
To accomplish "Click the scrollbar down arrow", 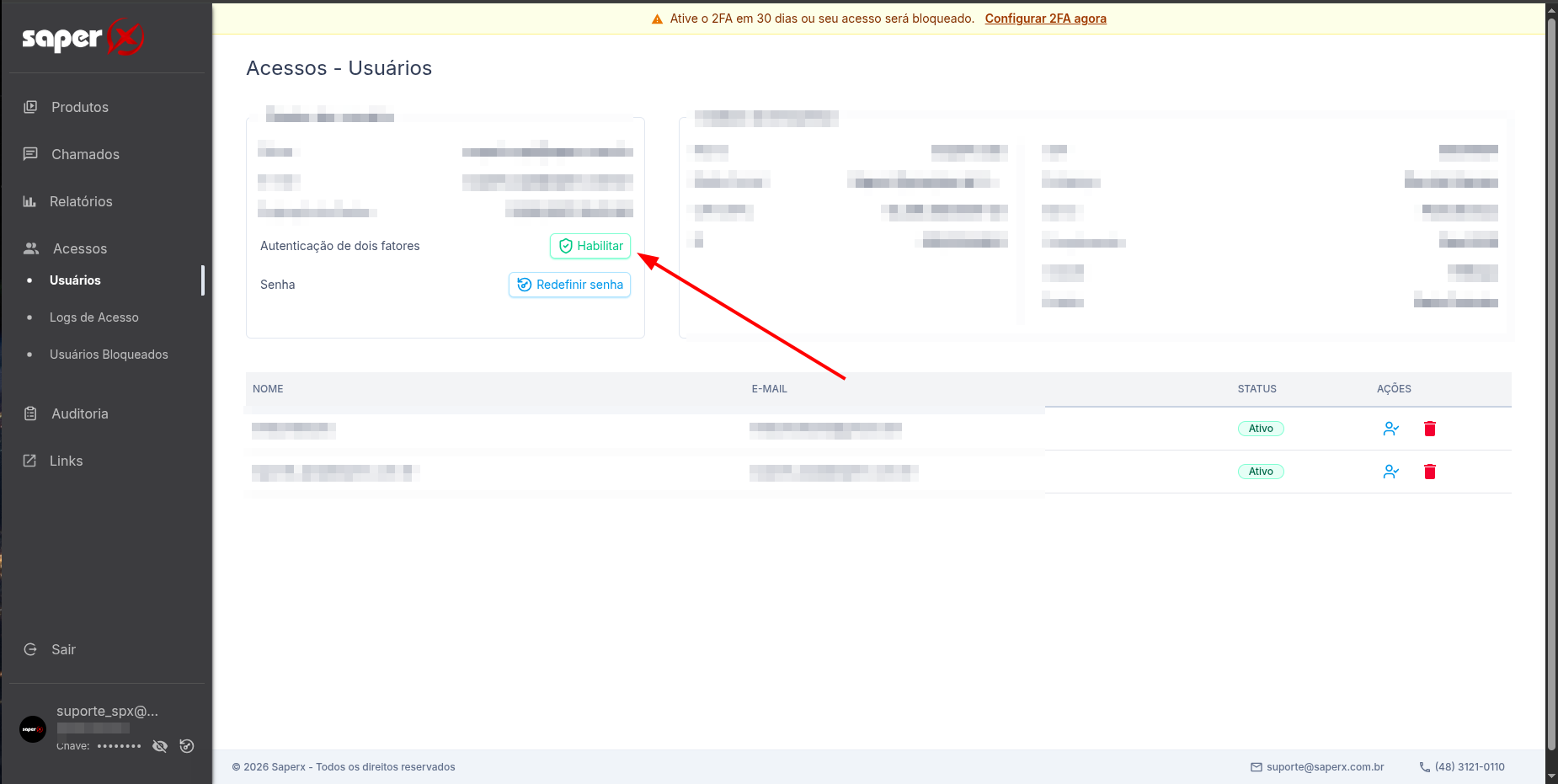I will coord(1551,776).
